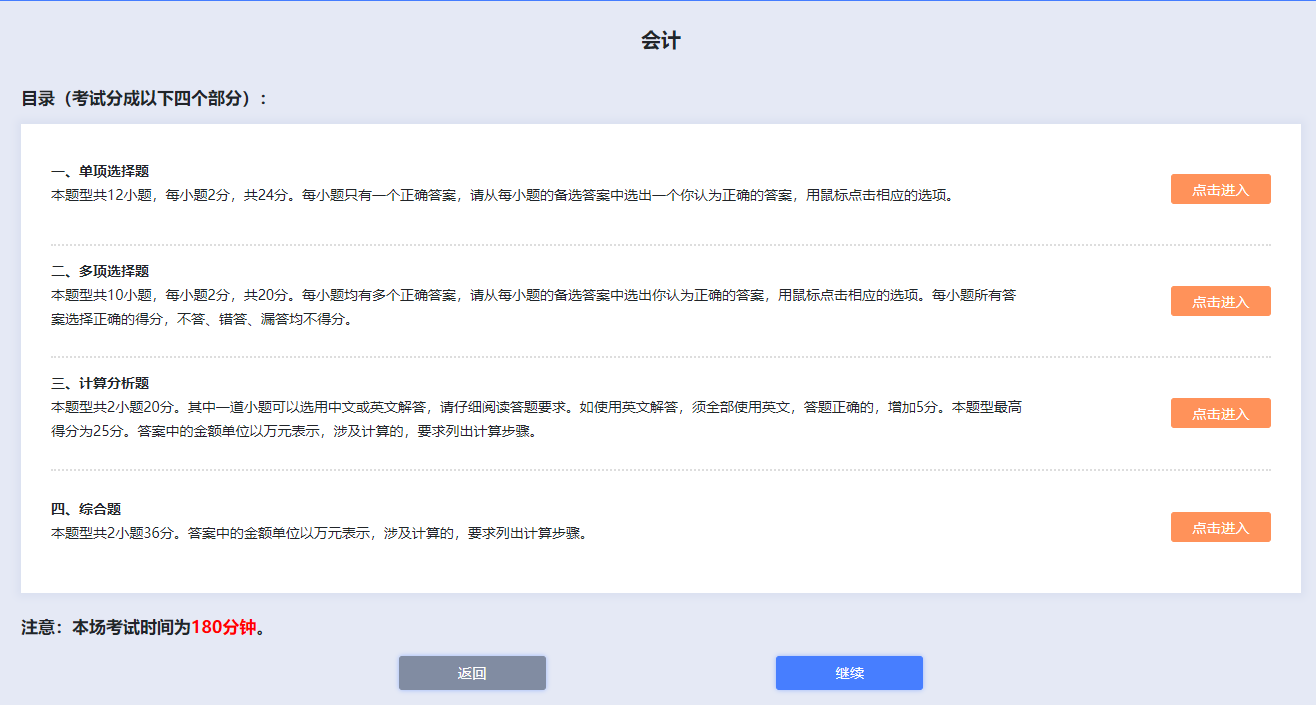Click the 注意：本场考试时间为 notice label

click(x=106, y=628)
